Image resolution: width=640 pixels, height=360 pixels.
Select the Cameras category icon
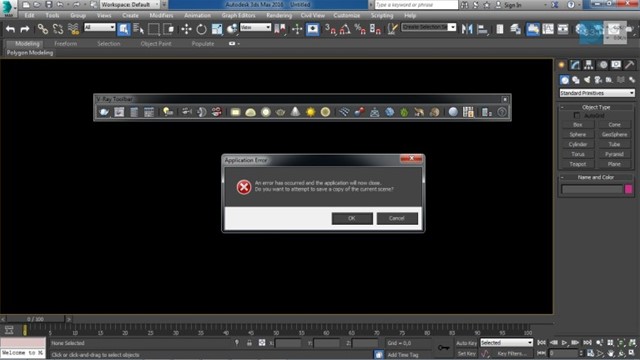pos(598,80)
